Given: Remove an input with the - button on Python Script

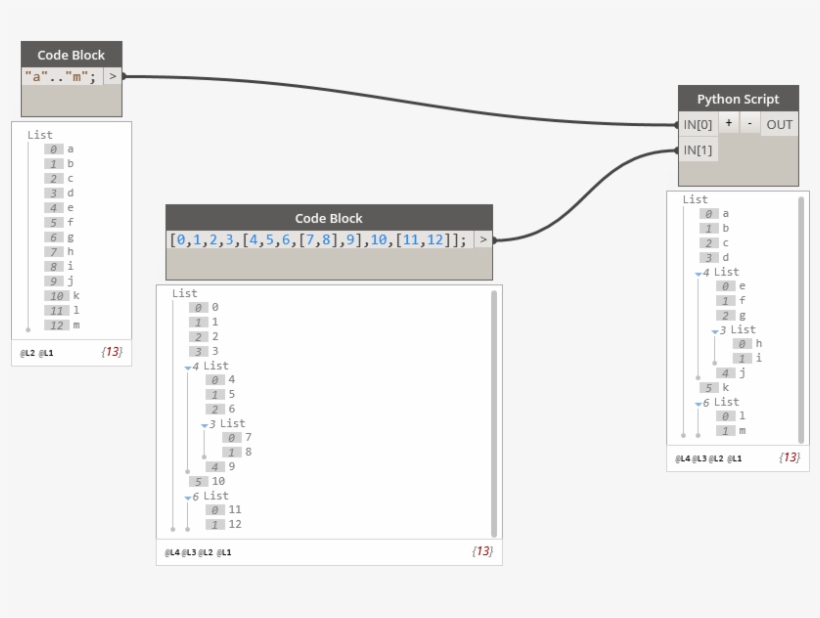Looking at the screenshot, I should (752, 123).
